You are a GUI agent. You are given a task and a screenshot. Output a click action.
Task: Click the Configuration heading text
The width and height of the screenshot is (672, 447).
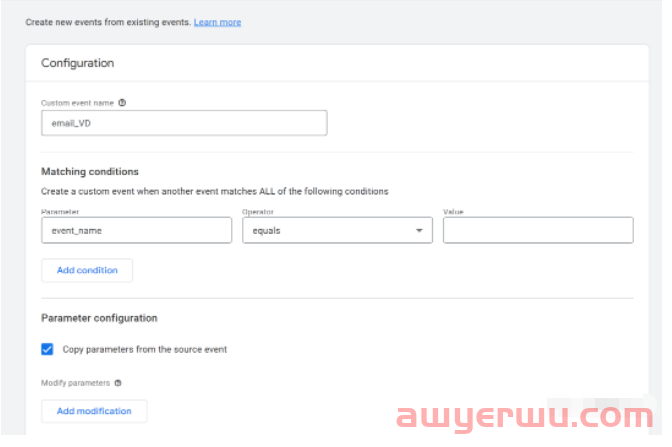click(78, 63)
